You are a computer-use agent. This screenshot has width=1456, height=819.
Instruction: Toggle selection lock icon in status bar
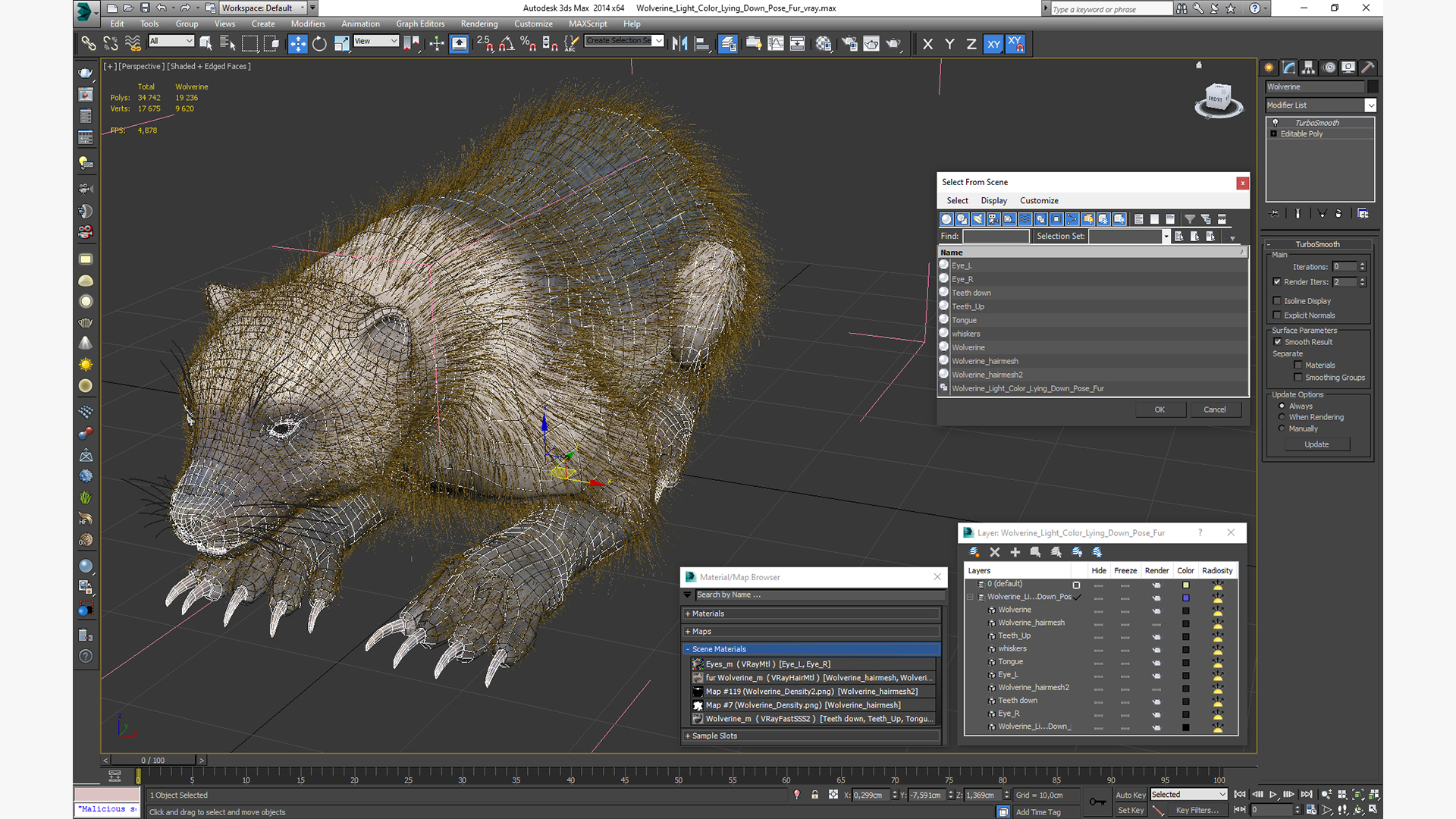815,795
